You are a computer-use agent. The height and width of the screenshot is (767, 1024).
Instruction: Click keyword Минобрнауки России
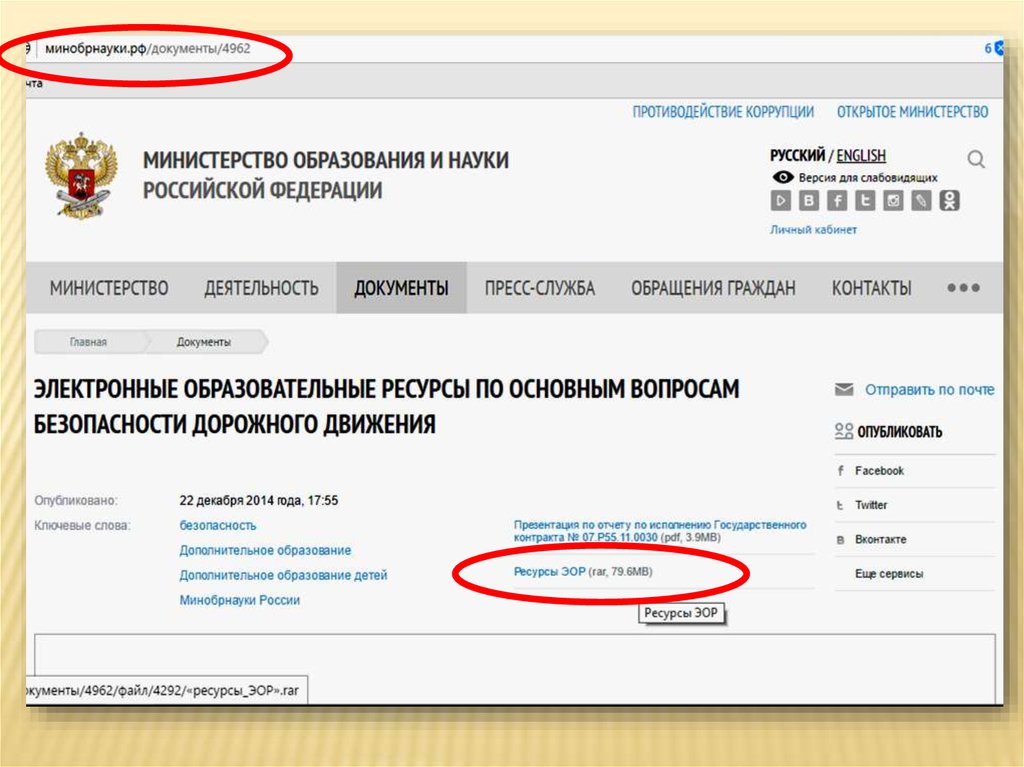(240, 600)
